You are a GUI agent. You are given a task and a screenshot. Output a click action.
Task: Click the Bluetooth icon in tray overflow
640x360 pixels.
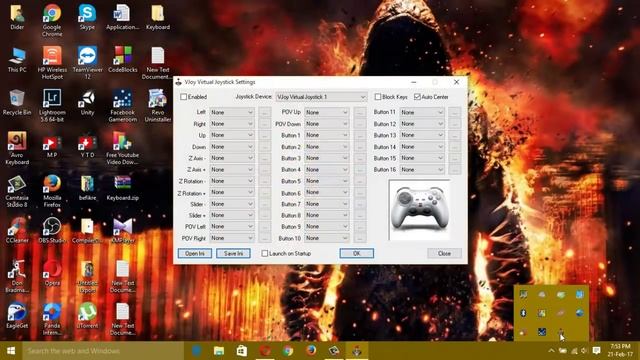tap(523, 313)
